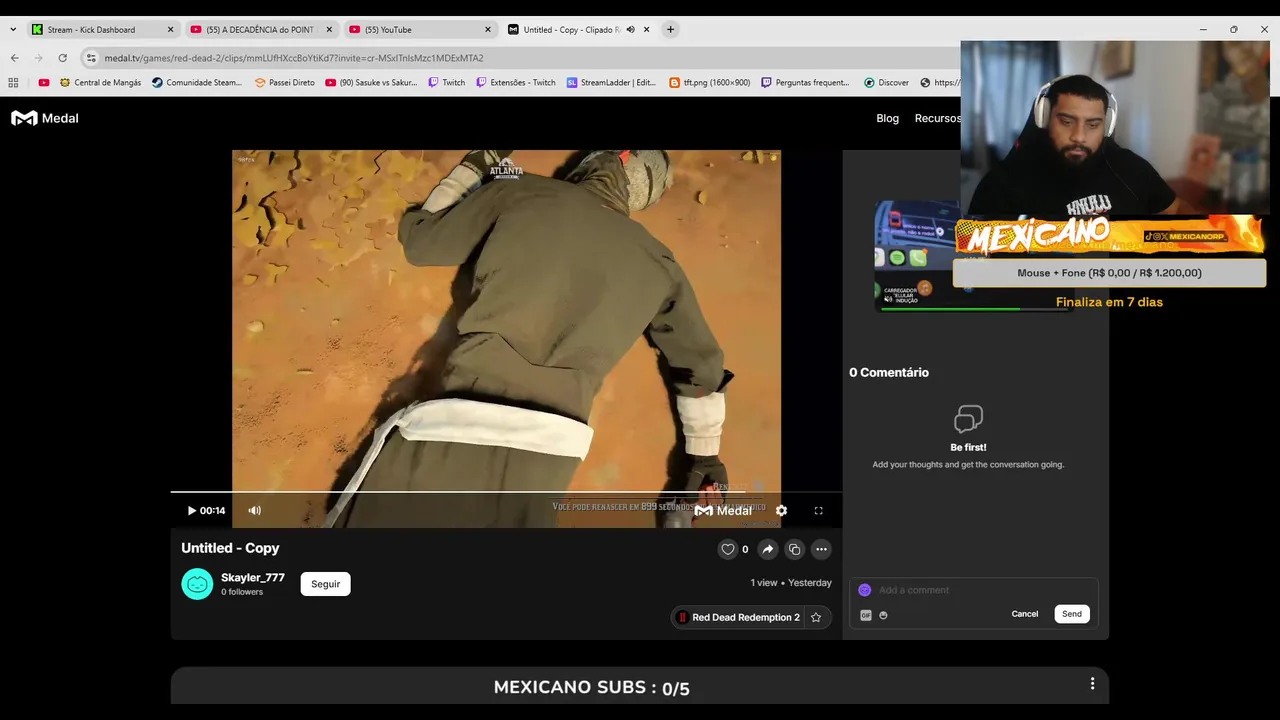Open the Twitch bookmark

446,83
